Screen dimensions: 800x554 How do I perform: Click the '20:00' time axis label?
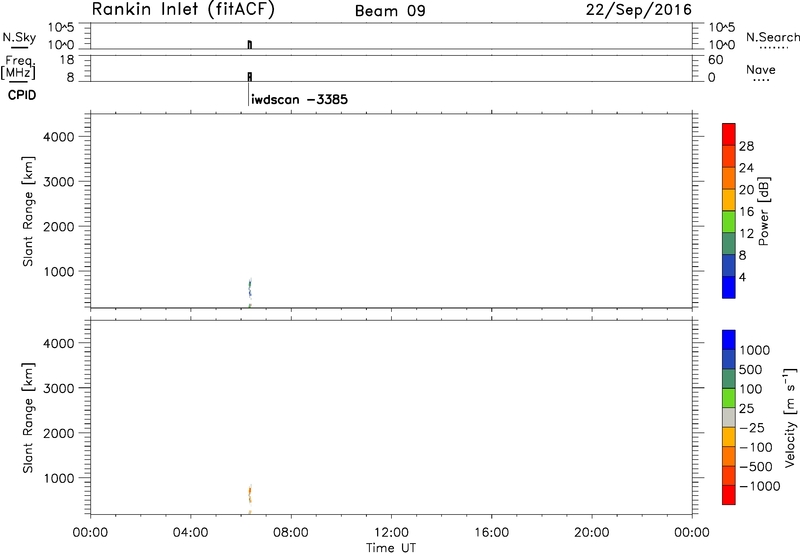592,533
